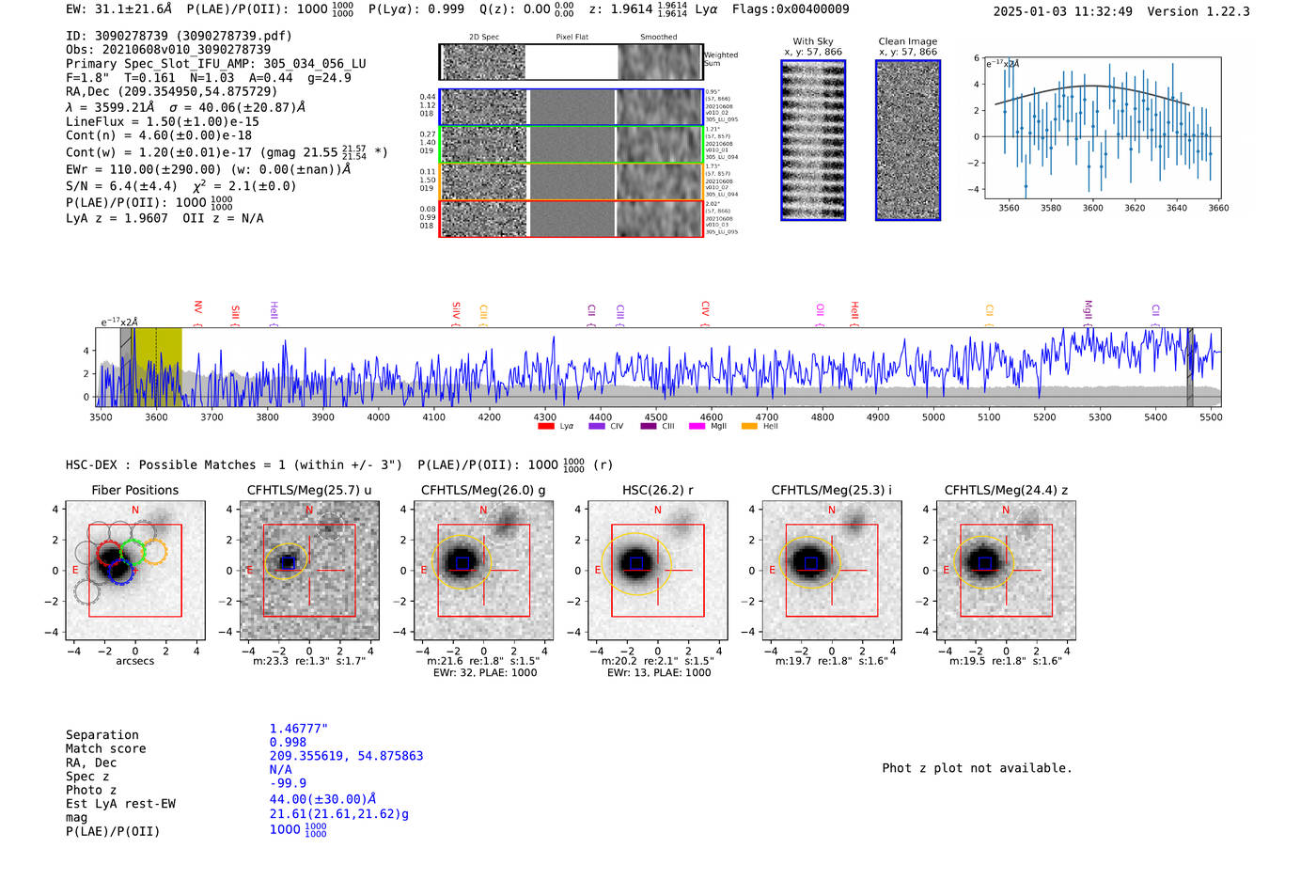The width and height of the screenshot is (1316, 896).
Task: Click the match score value 0.998
Action: pos(288,742)
